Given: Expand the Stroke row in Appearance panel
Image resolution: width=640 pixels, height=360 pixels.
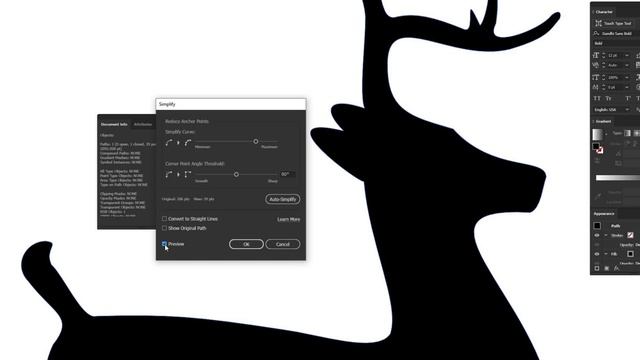Looking at the screenshot, I should tap(606, 236).
